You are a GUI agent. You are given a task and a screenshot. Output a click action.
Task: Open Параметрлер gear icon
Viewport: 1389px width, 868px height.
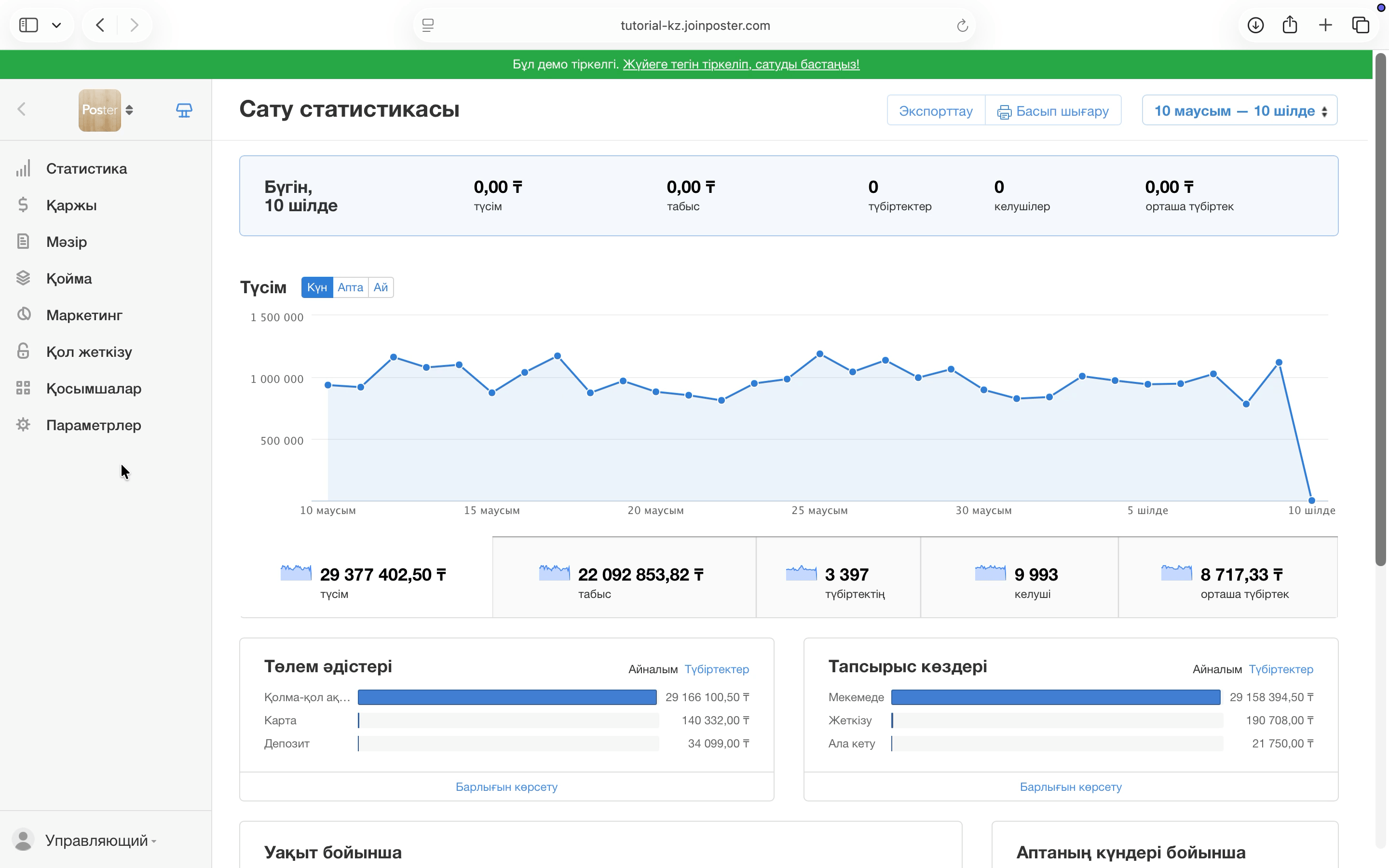23,425
